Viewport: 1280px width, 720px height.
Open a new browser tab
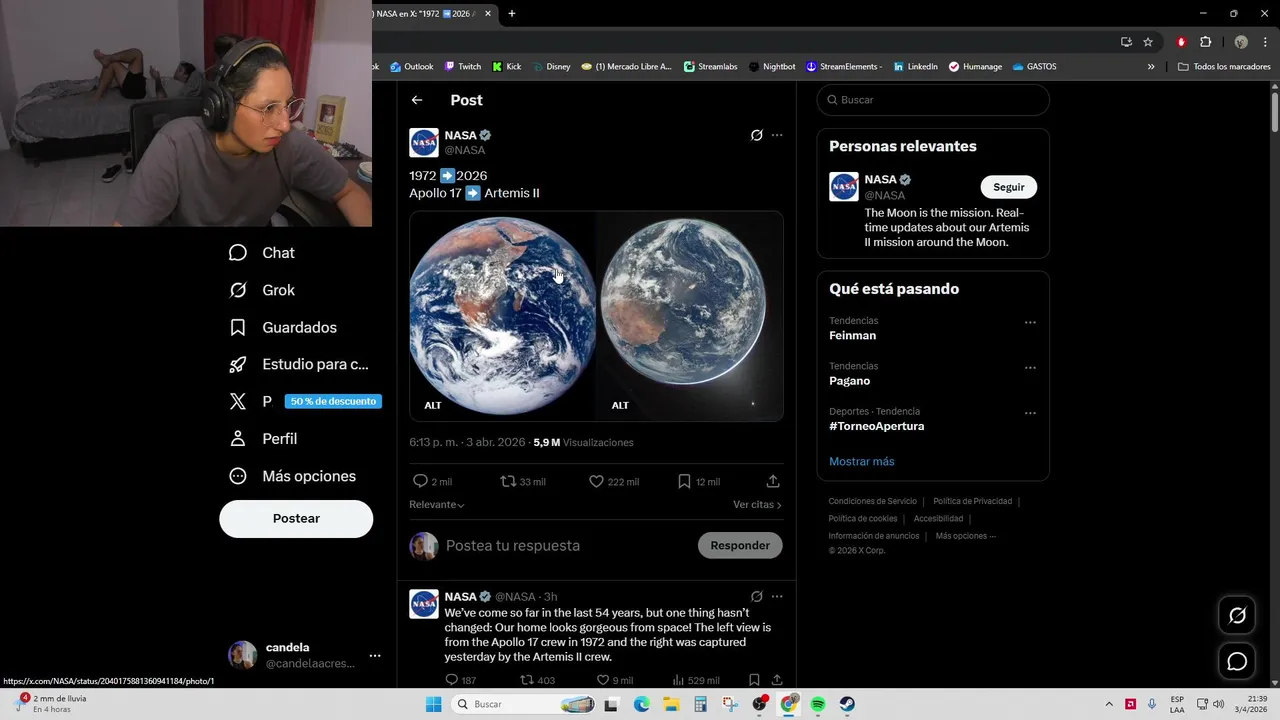tap(512, 14)
